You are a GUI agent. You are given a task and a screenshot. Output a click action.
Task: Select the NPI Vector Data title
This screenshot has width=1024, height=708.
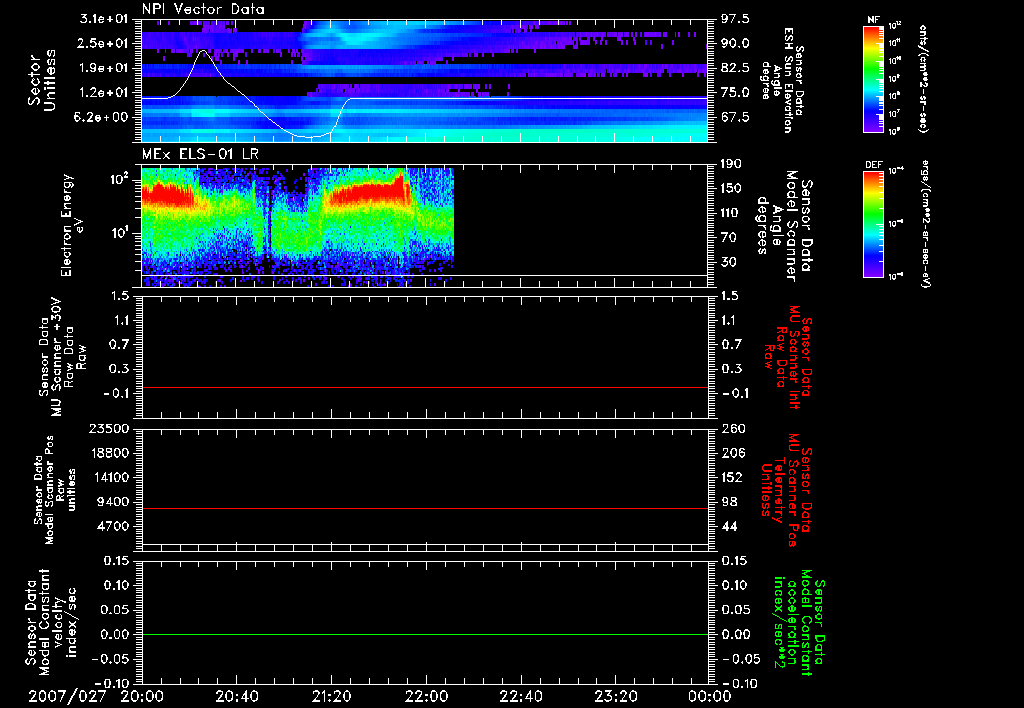coord(203,8)
